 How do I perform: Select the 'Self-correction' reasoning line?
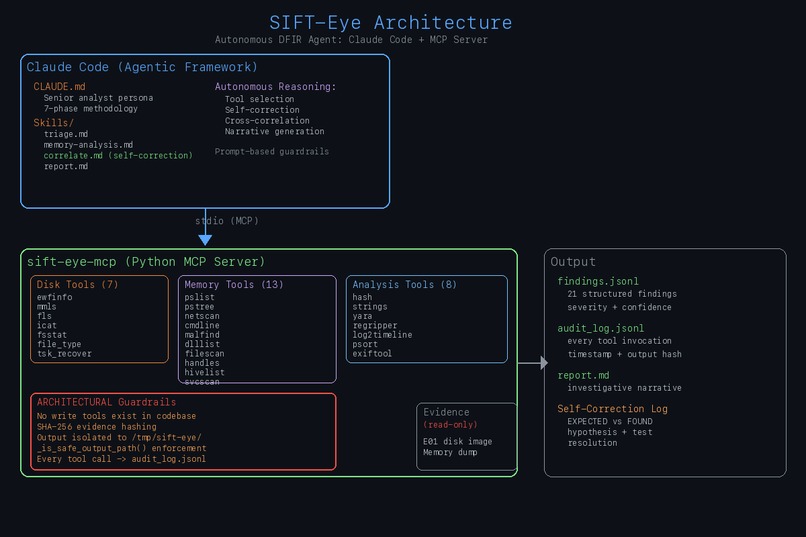tap(262, 109)
